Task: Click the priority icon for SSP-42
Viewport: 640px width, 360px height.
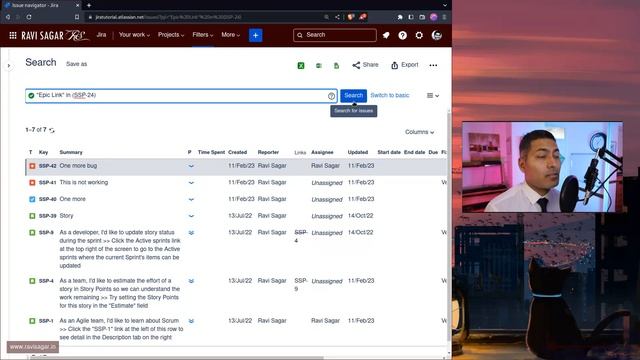Action: (191, 166)
